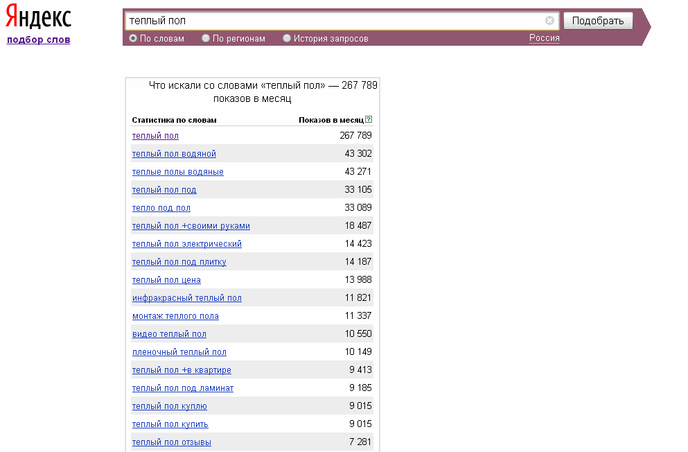
Task: Open the теплый пол под плитку link
Action: click(x=179, y=262)
